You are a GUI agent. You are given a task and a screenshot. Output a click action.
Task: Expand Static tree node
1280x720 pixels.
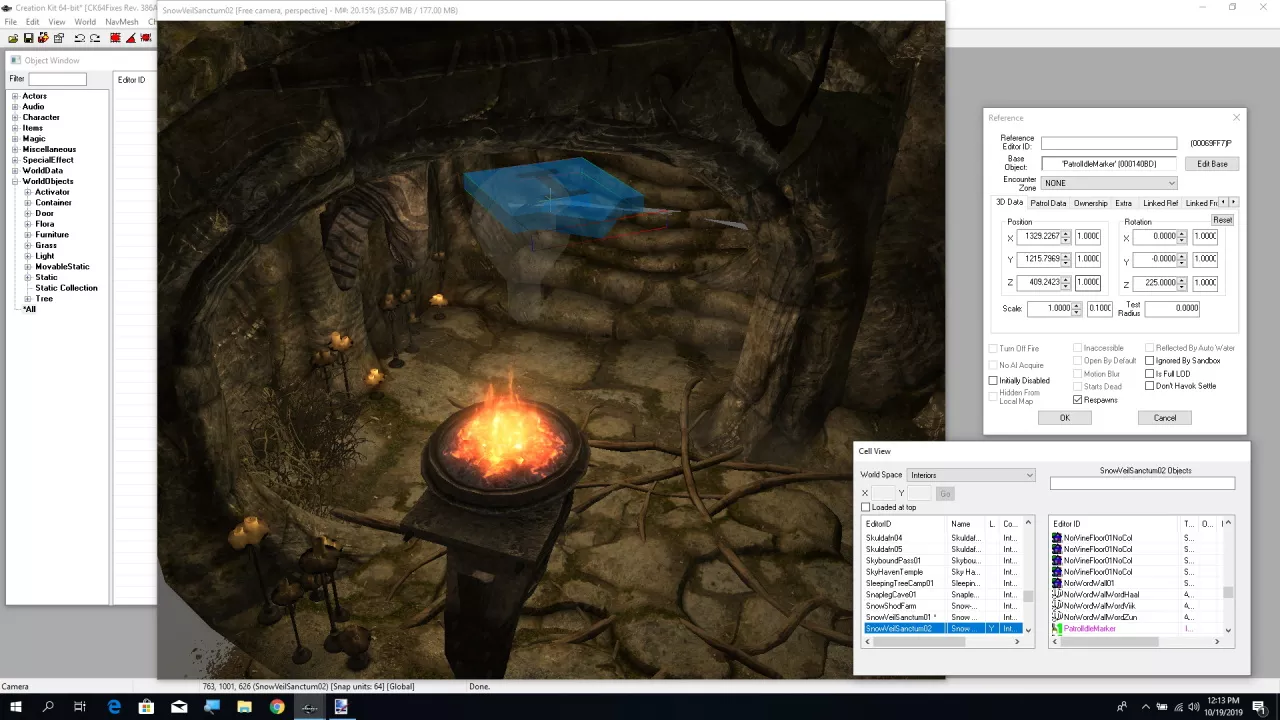tap(28, 278)
